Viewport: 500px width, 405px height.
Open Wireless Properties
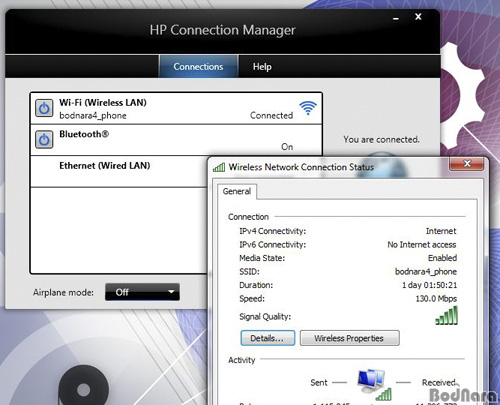click(349, 338)
